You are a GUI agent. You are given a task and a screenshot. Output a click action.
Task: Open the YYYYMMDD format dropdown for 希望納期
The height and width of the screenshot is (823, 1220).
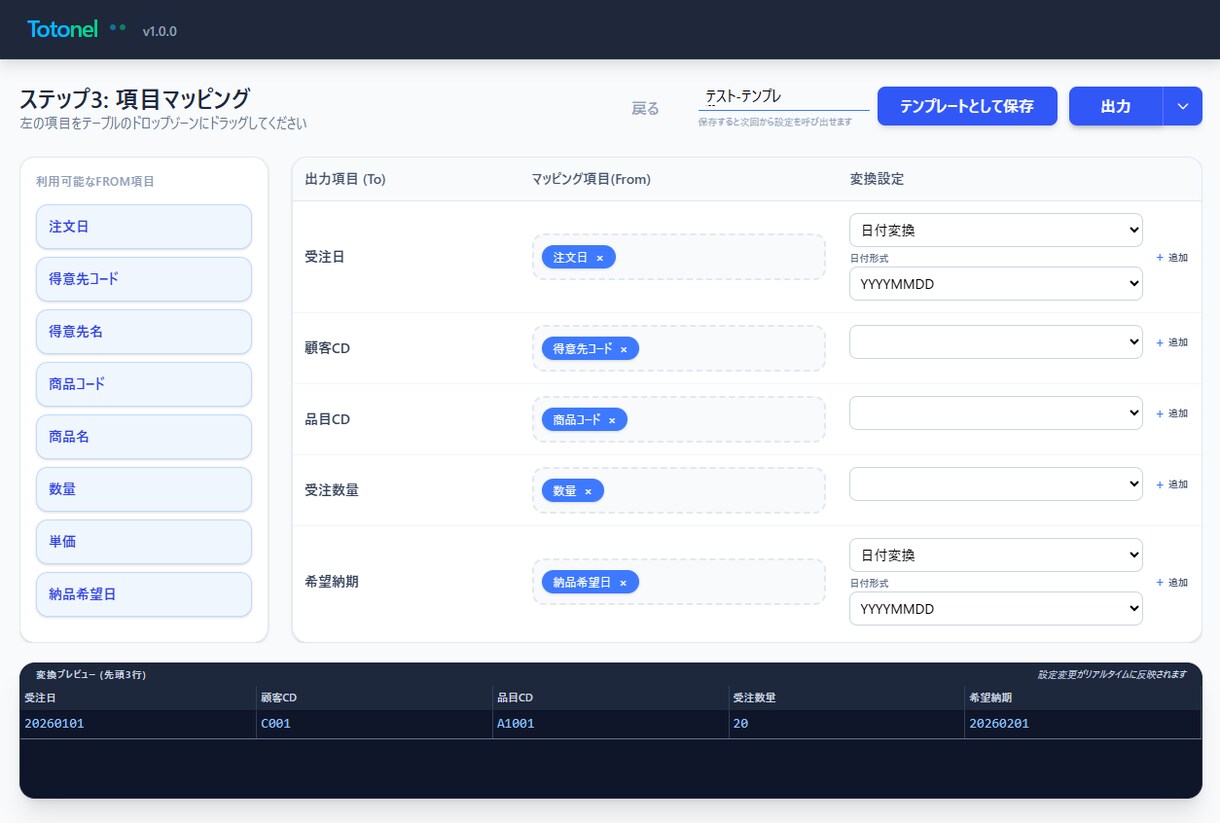pyautogui.click(x=996, y=609)
